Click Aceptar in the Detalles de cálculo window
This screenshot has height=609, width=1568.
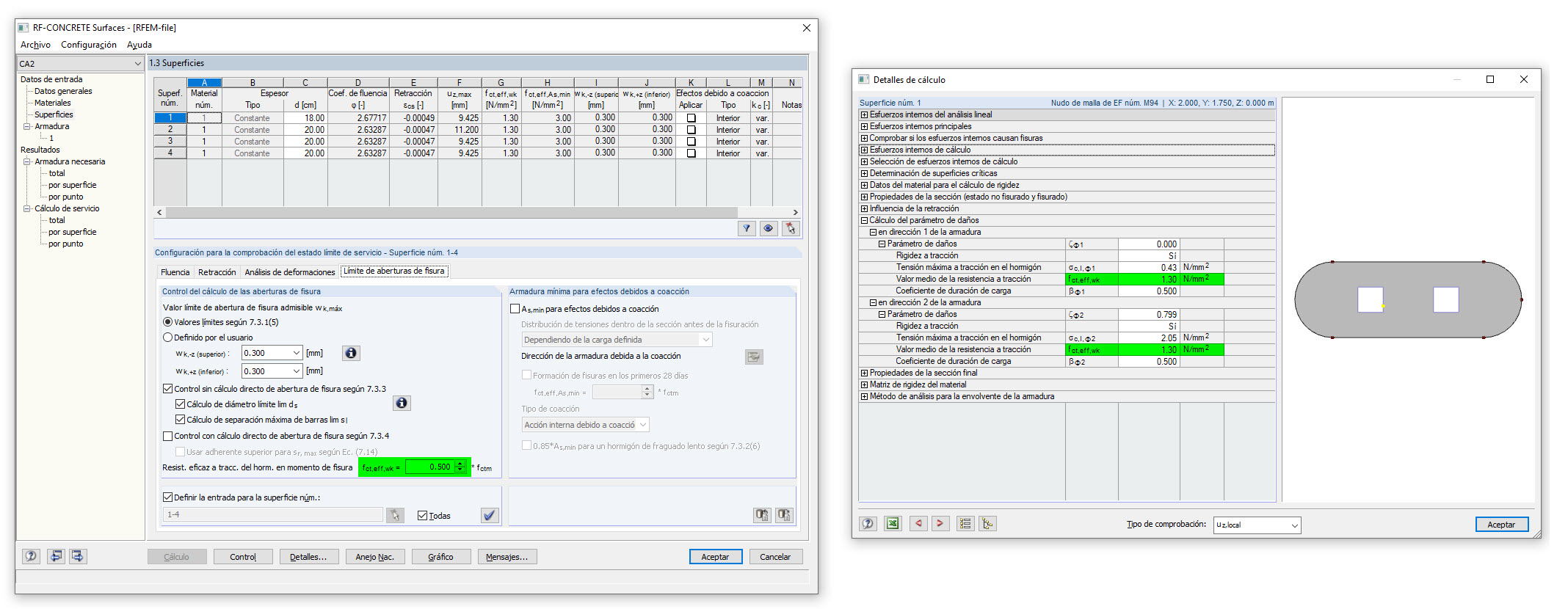[1501, 525]
